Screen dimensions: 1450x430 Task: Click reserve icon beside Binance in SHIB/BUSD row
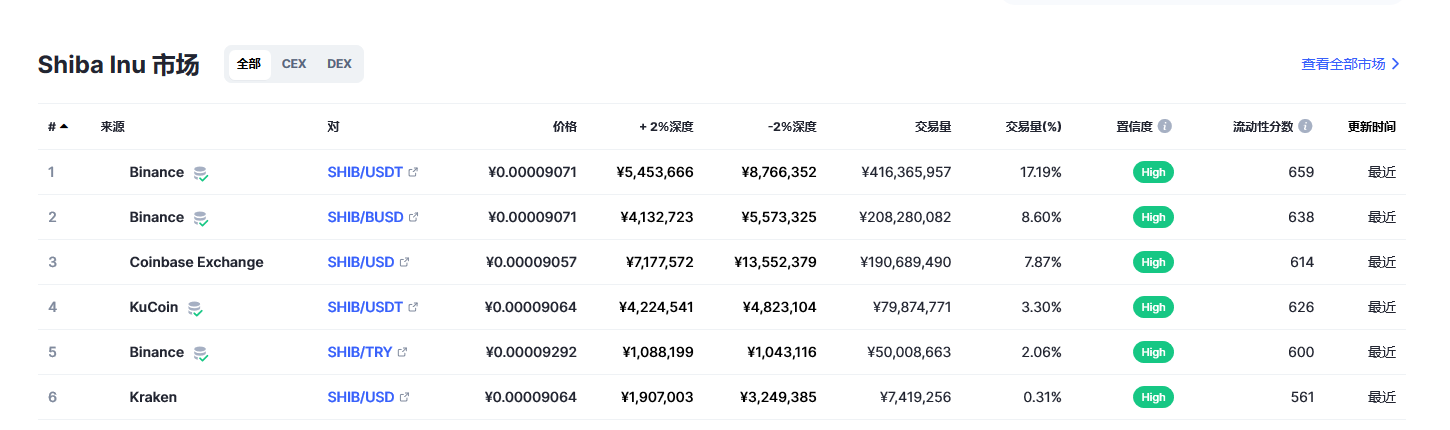pos(201,218)
